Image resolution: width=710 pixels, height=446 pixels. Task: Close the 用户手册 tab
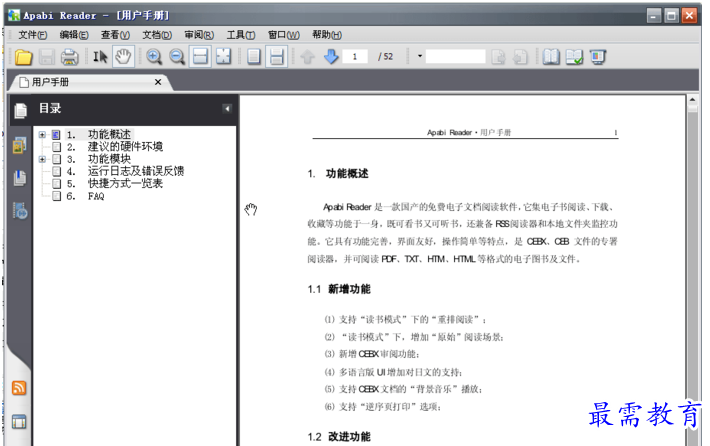[158, 82]
